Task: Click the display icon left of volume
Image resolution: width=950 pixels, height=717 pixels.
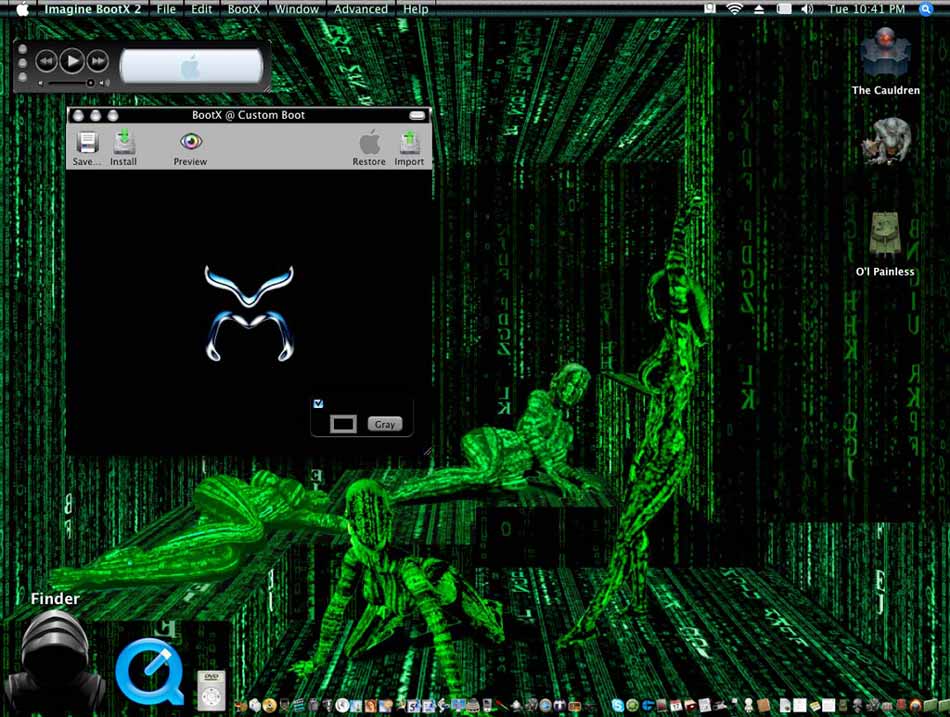Action: [x=784, y=8]
